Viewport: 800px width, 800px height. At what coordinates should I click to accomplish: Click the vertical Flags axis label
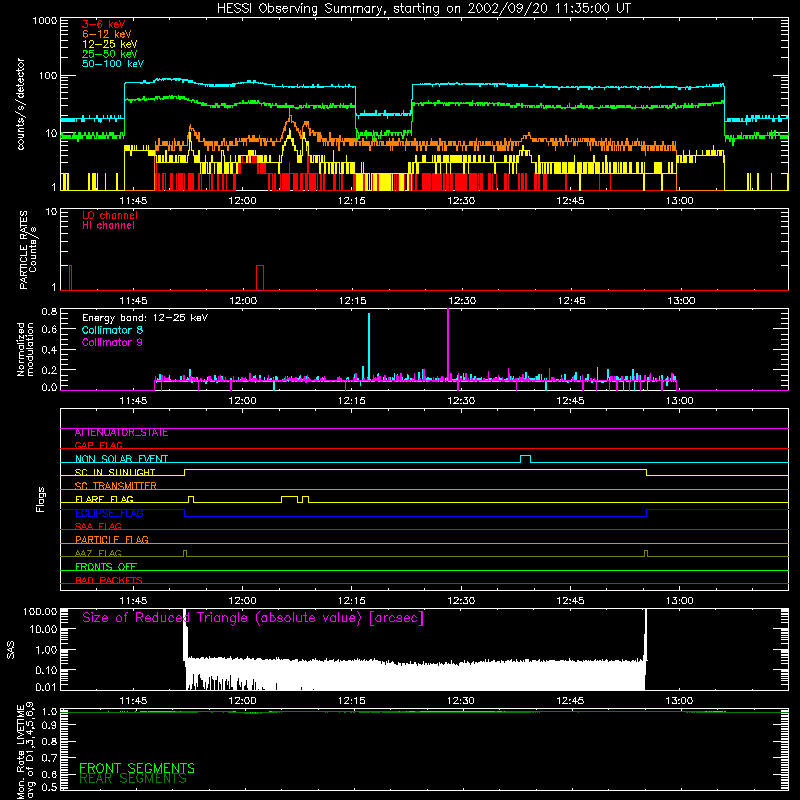click(41, 500)
